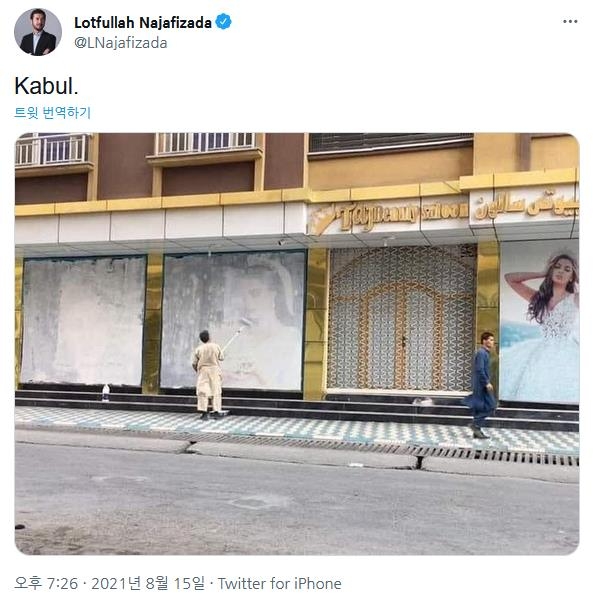The height and width of the screenshot is (601, 593).
Task: Click the Persian script salon sign
Action: (x=526, y=207)
